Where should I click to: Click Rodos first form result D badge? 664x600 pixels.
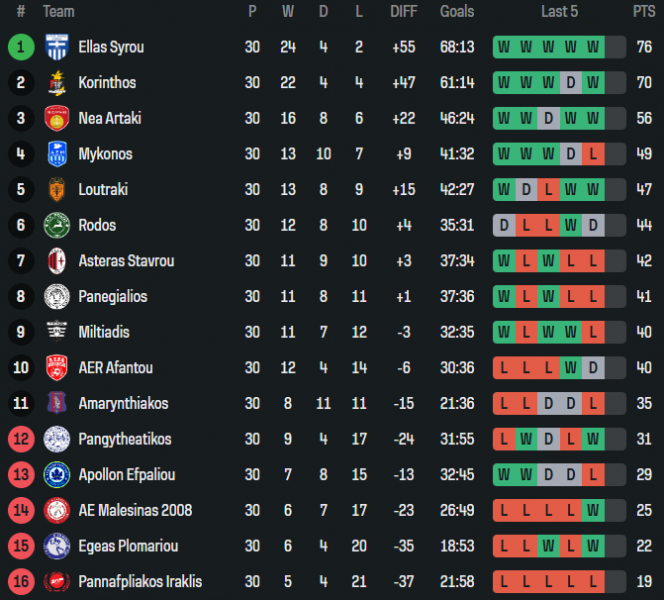tap(504, 225)
